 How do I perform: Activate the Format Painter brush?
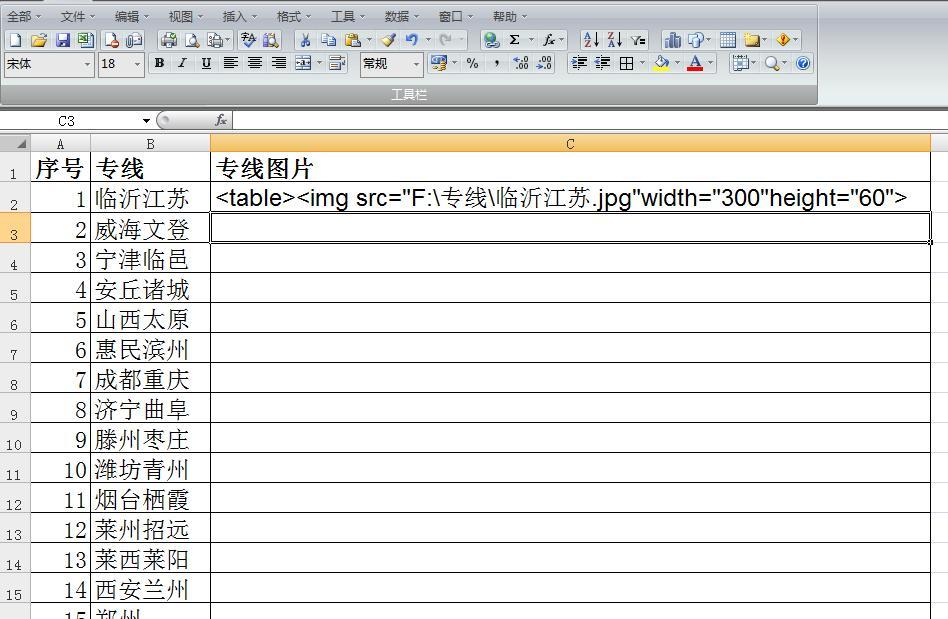tap(388, 40)
